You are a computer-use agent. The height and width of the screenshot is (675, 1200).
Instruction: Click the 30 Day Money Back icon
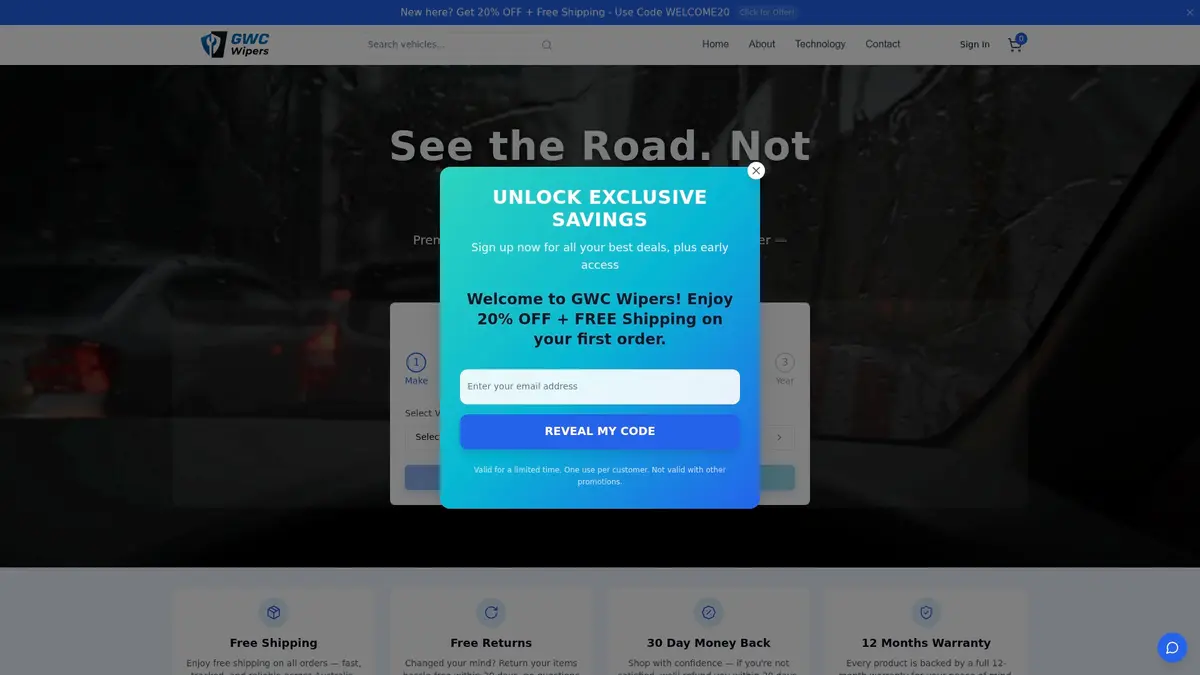click(709, 612)
